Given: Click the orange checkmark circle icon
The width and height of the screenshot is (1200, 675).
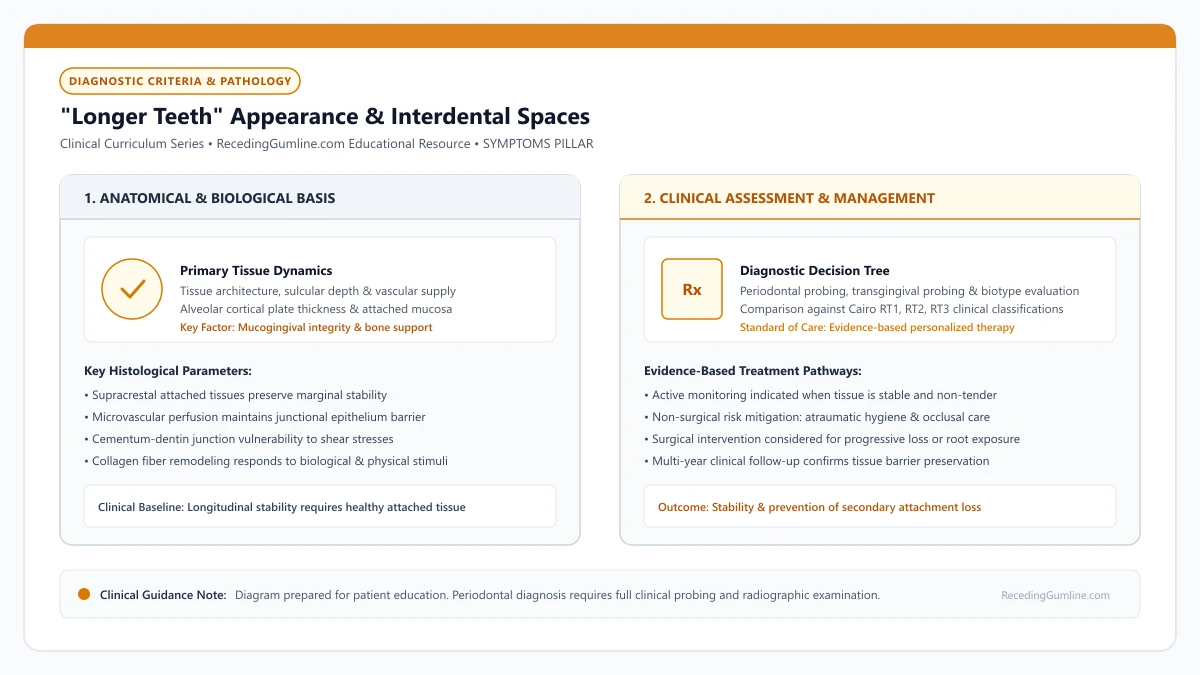Looking at the screenshot, I should pos(132,289).
